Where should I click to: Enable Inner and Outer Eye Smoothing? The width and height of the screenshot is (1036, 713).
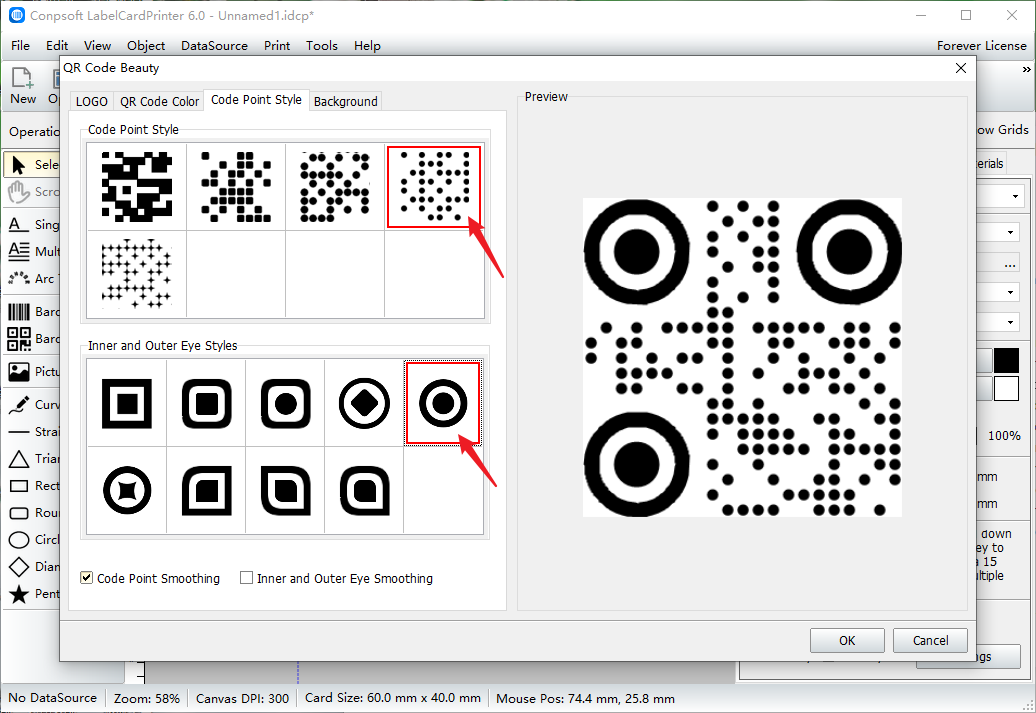tap(246, 578)
